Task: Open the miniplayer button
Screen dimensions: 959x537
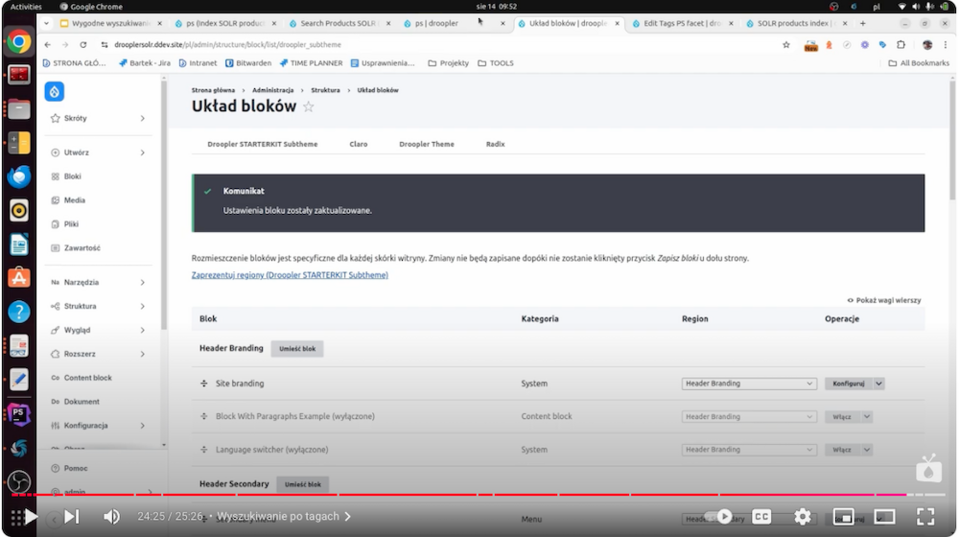Action: coord(843,517)
